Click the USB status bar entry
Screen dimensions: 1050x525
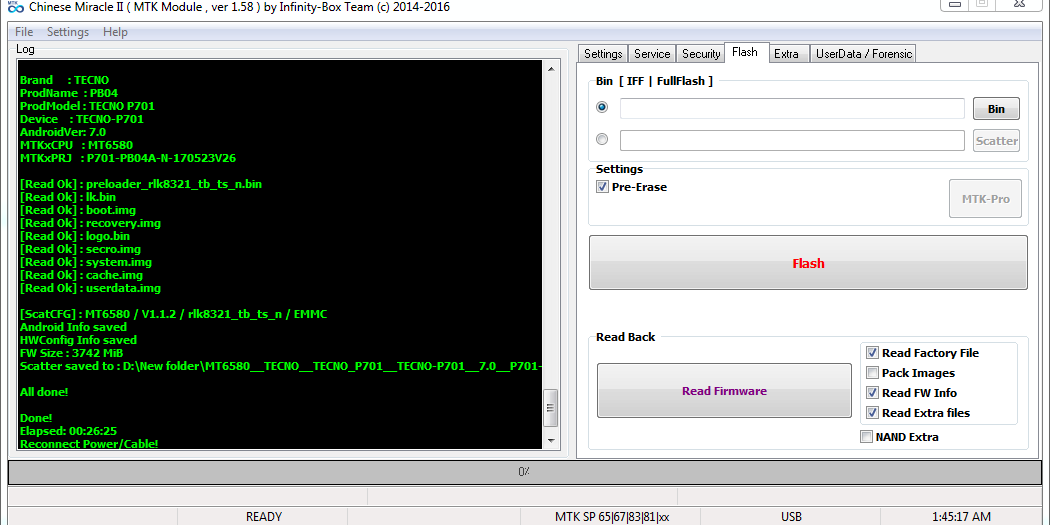pos(791,517)
